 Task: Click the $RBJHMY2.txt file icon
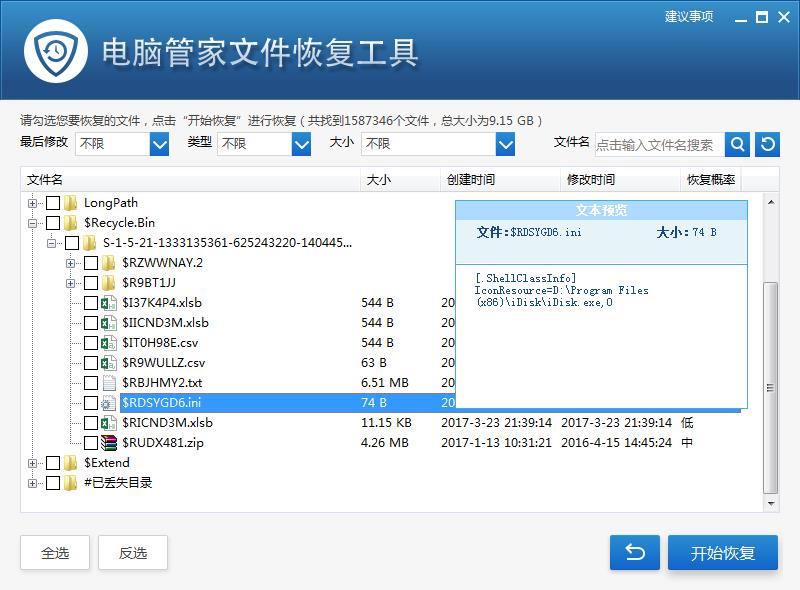tap(109, 382)
